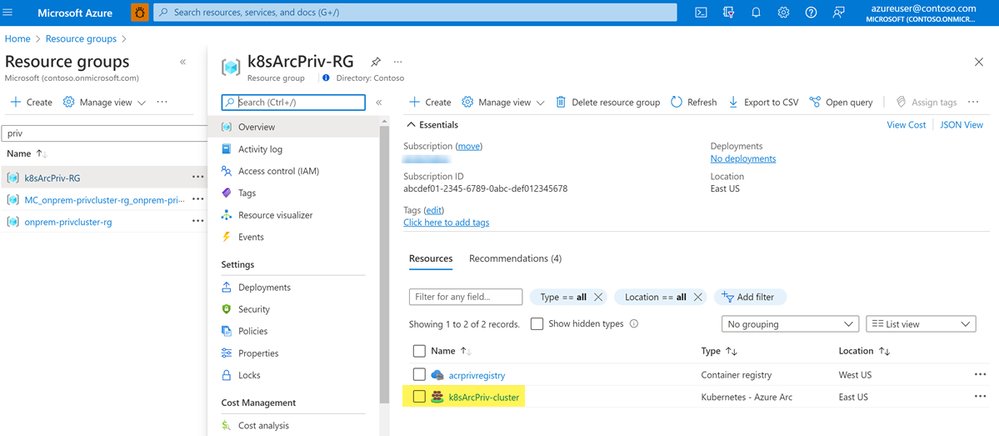This screenshot has height=436, width=999.
Task: Open the notifications bell
Action: [x=756, y=13]
